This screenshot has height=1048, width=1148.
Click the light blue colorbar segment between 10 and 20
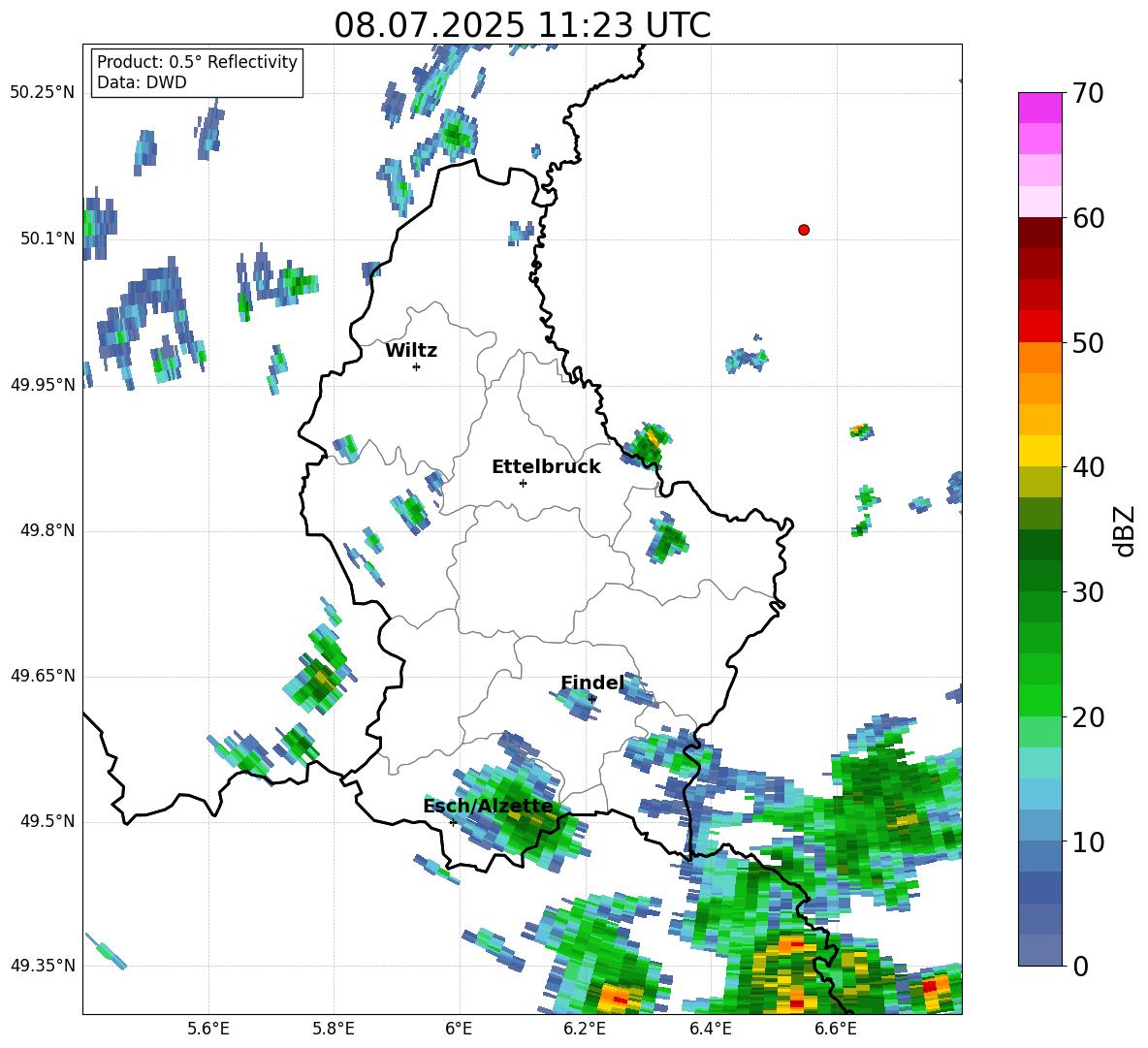[1039, 794]
